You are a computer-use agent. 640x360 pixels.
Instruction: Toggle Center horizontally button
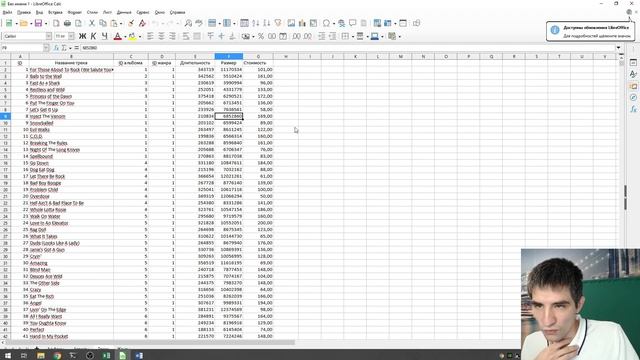[x=161, y=36]
